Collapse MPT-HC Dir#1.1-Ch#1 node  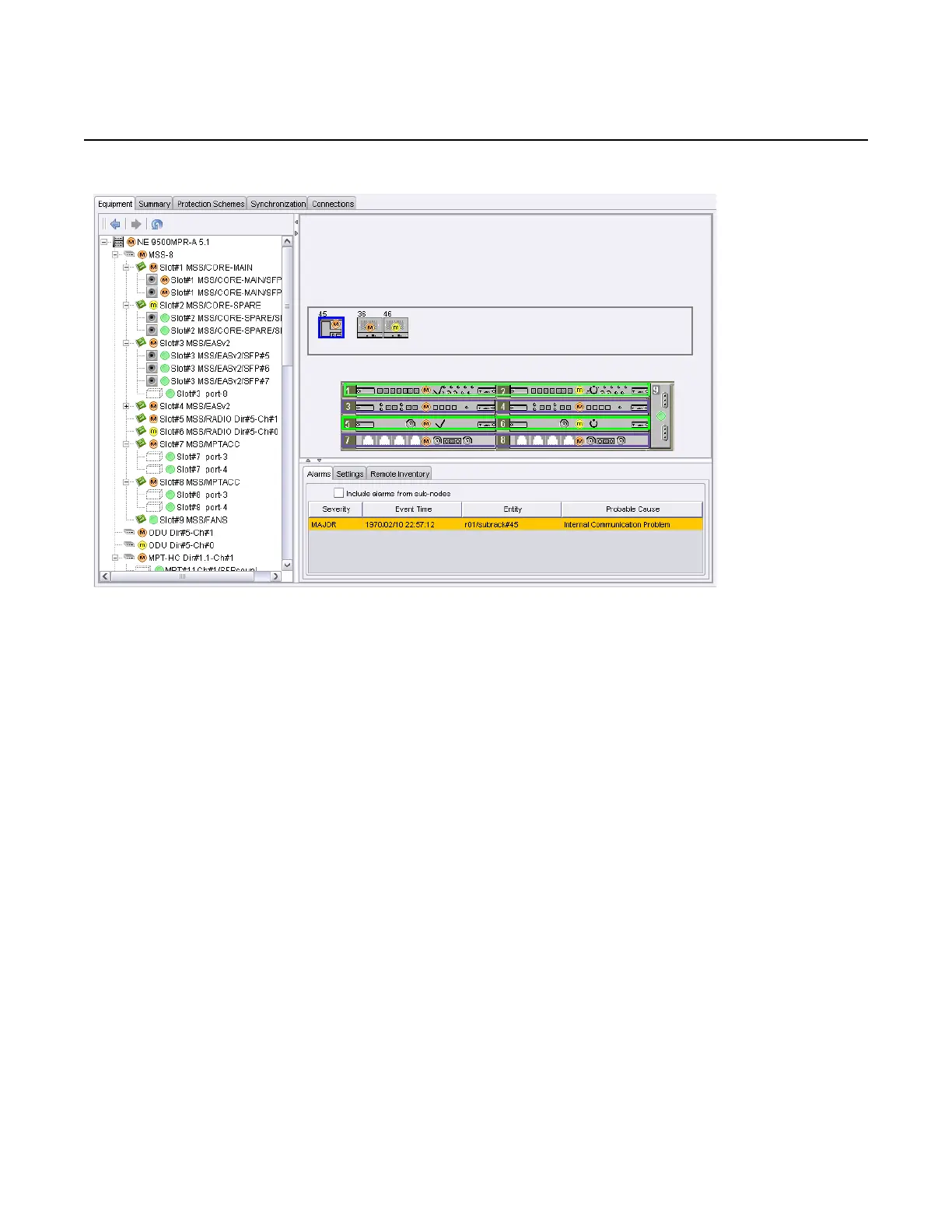click(116, 558)
